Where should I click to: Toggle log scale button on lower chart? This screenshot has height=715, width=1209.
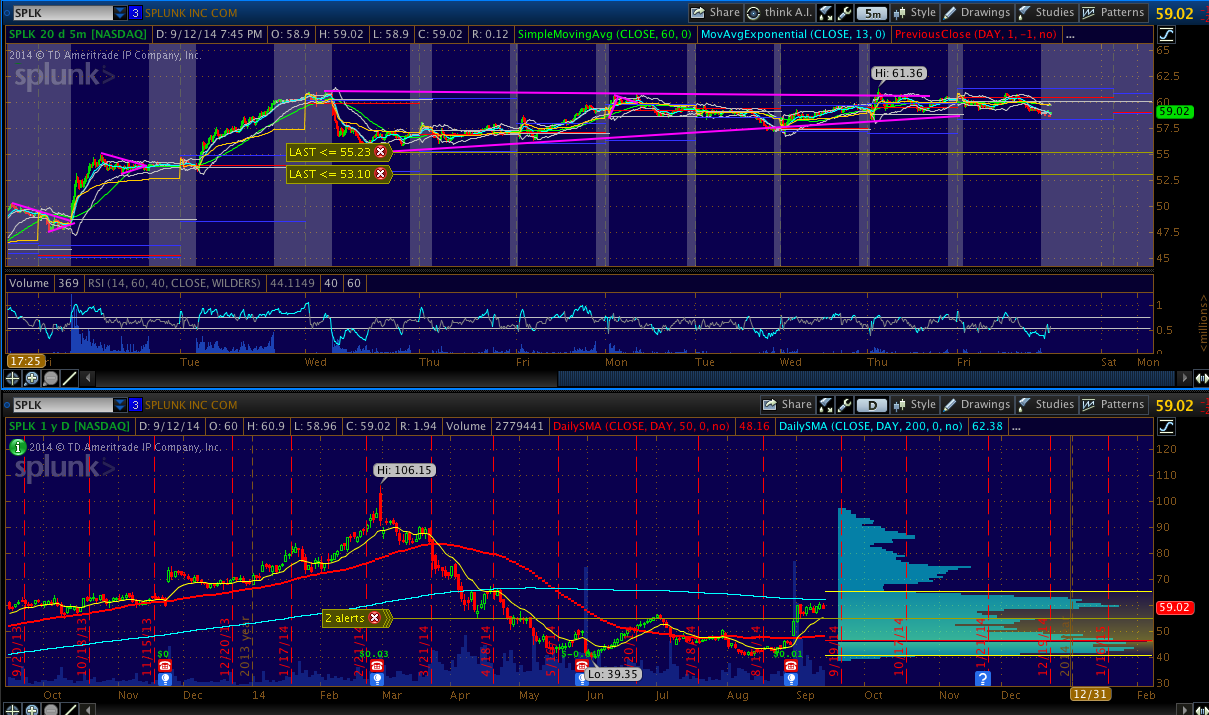click(1167, 426)
